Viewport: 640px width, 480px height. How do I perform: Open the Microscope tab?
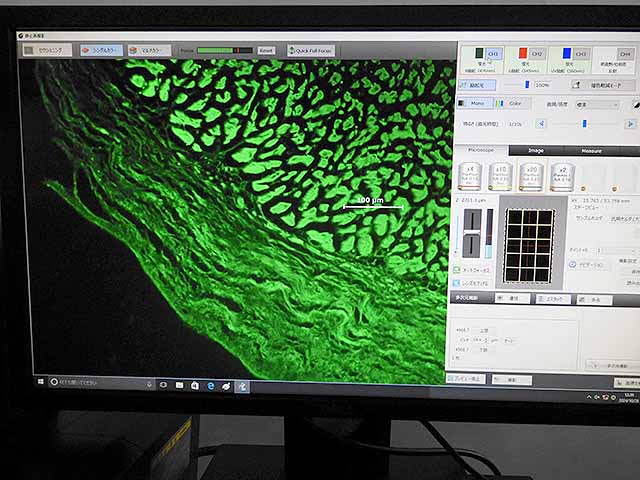(481, 150)
